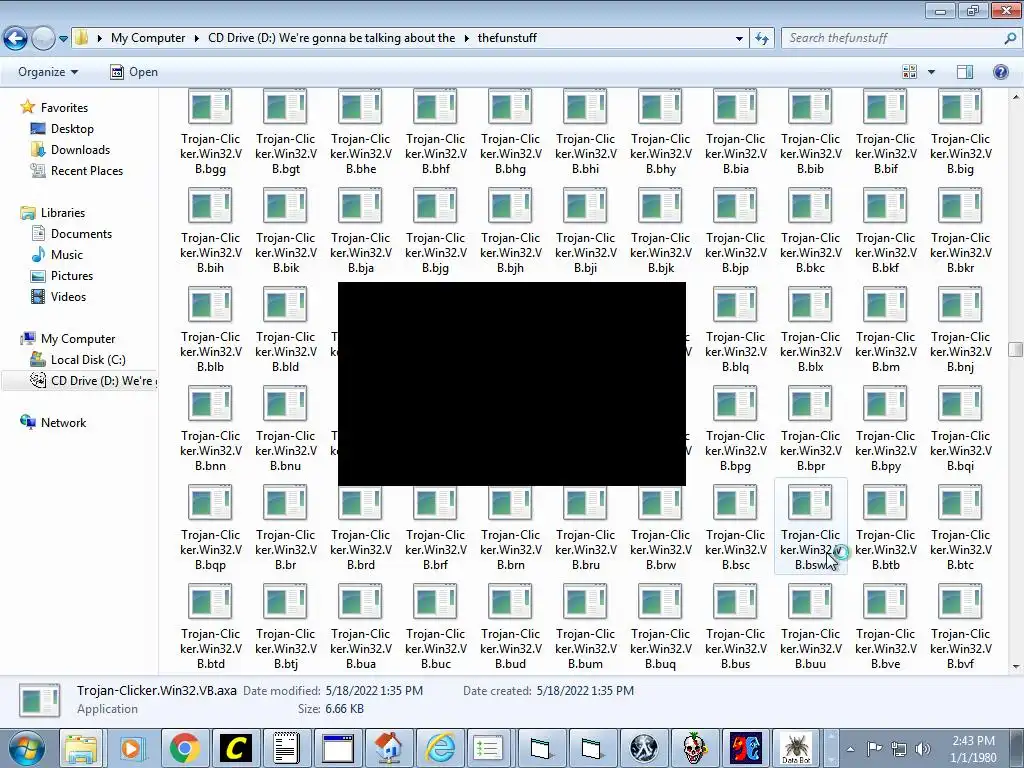Select My Computer in the sidebar
This screenshot has width=1024, height=768.
coord(78,339)
